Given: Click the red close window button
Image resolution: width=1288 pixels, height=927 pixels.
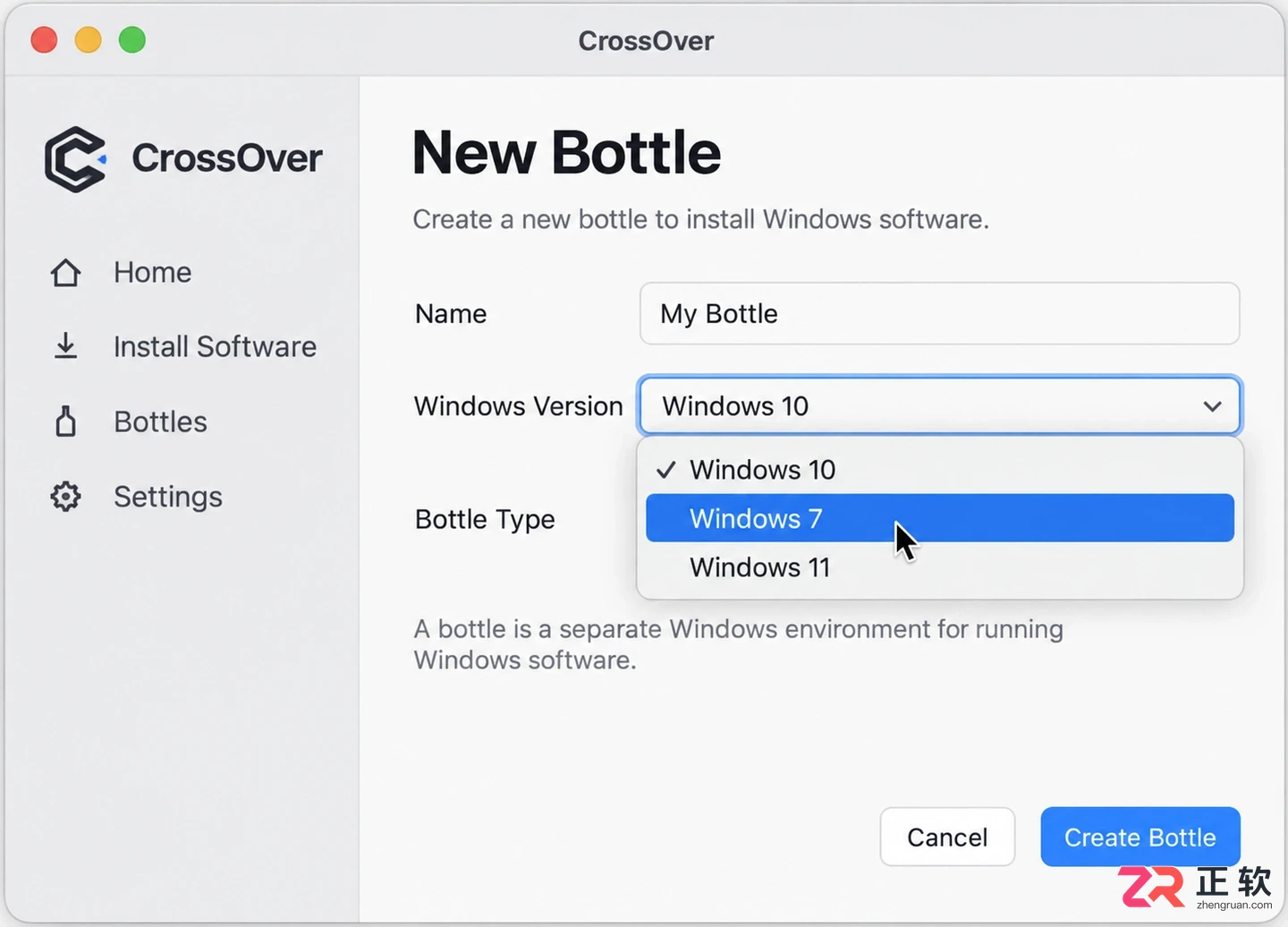Looking at the screenshot, I should click(x=44, y=40).
